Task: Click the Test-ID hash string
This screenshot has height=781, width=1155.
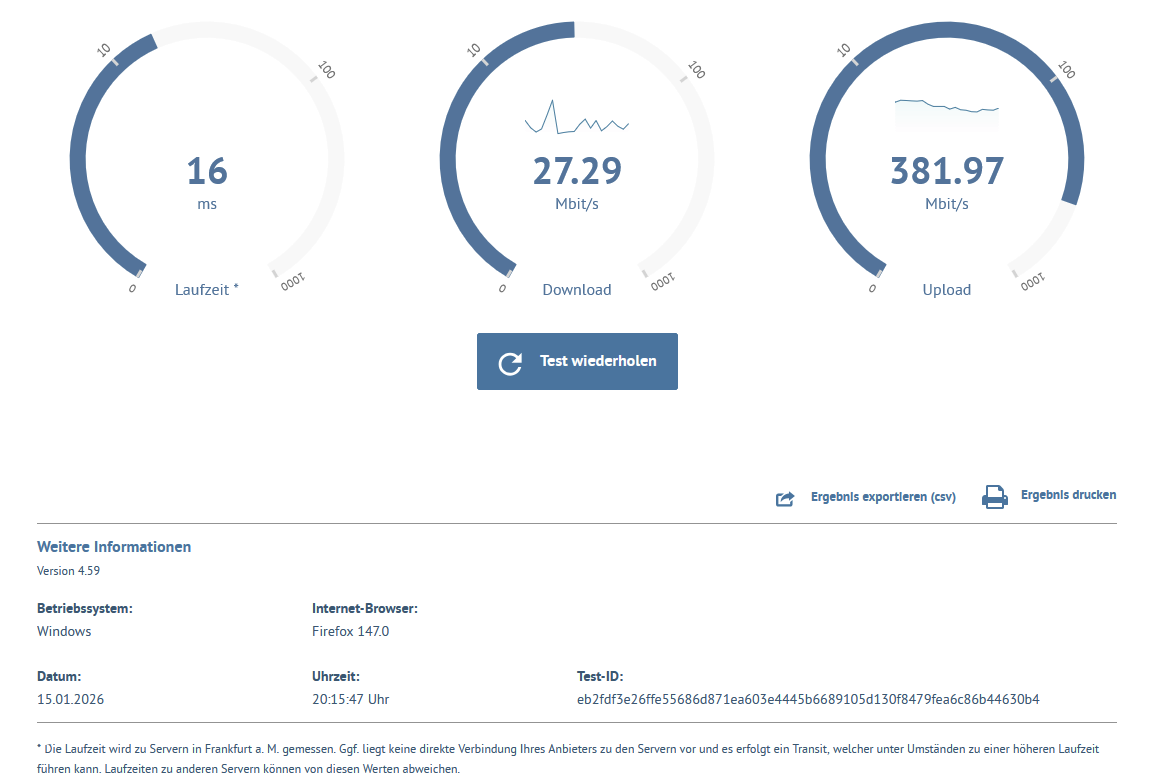Action: pyautogui.click(x=808, y=699)
